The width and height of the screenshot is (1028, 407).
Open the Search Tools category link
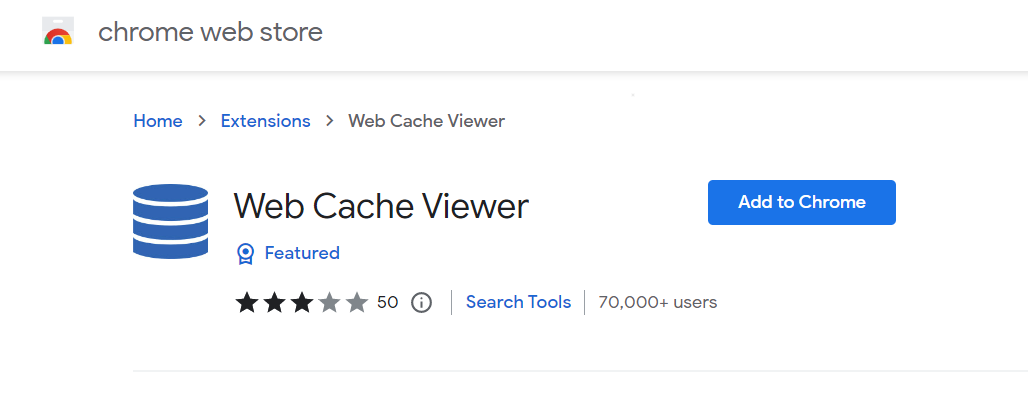(x=518, y=302)
